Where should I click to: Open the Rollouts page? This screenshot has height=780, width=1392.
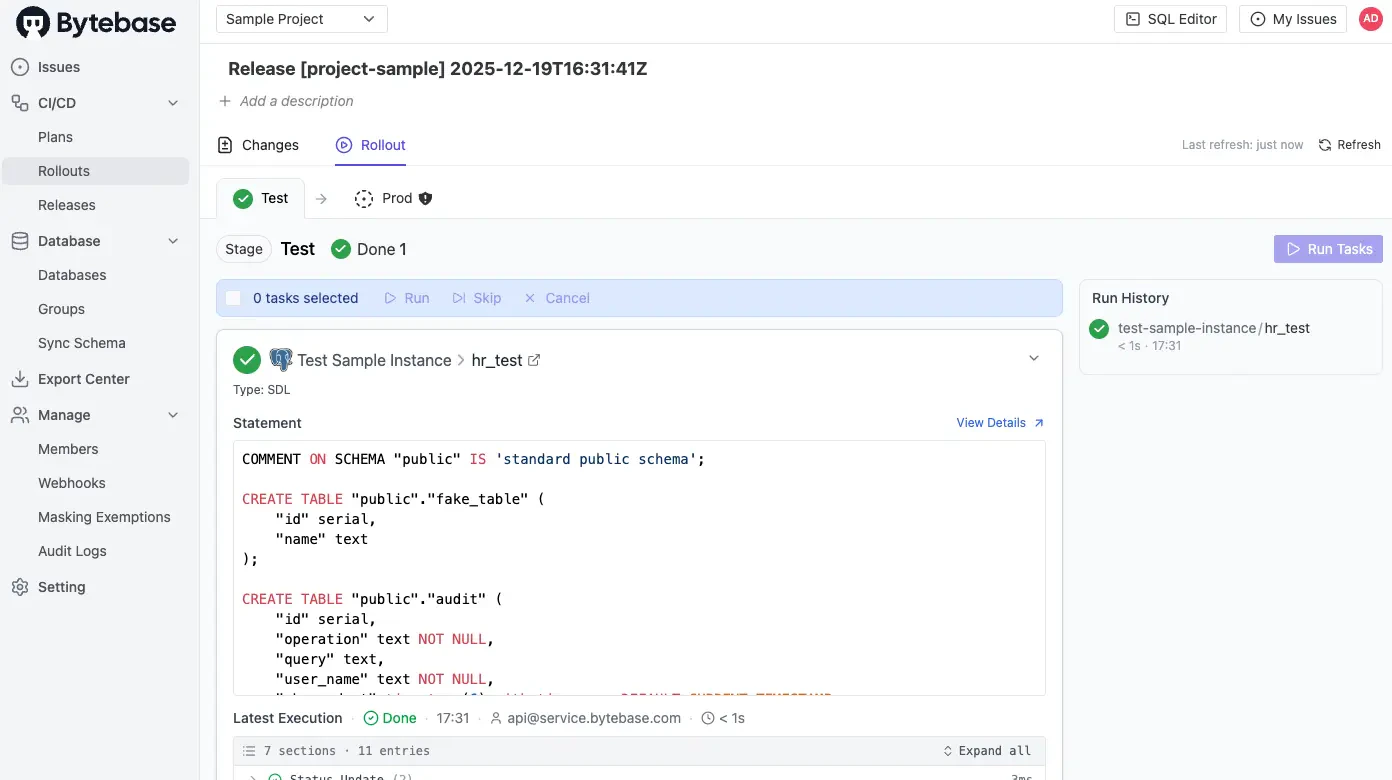coord(95,171)
